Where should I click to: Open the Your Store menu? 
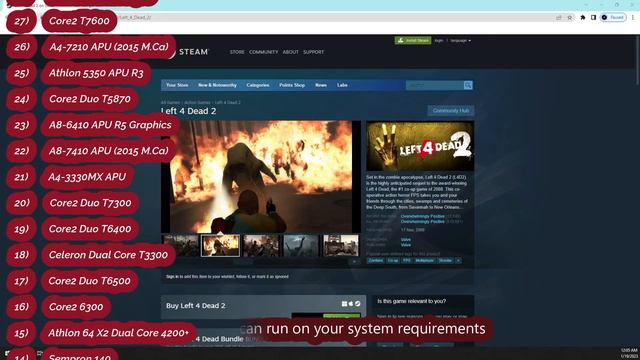pyautogui.click(x=177, y=85)
